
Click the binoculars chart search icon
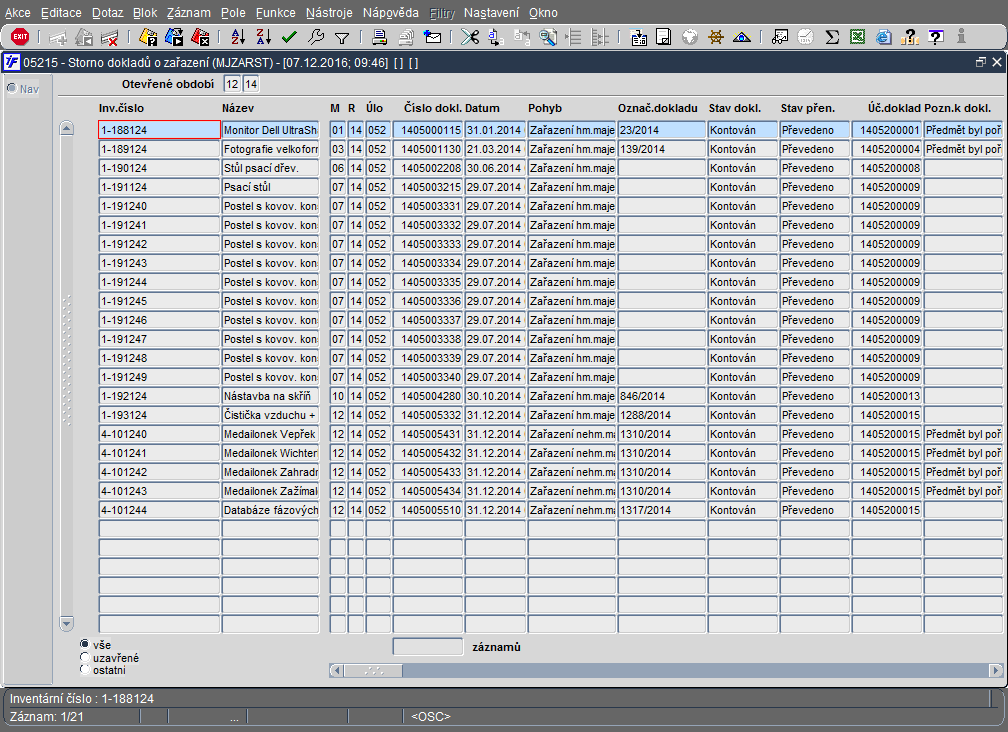pyautogui.click(x=780, y=37)
